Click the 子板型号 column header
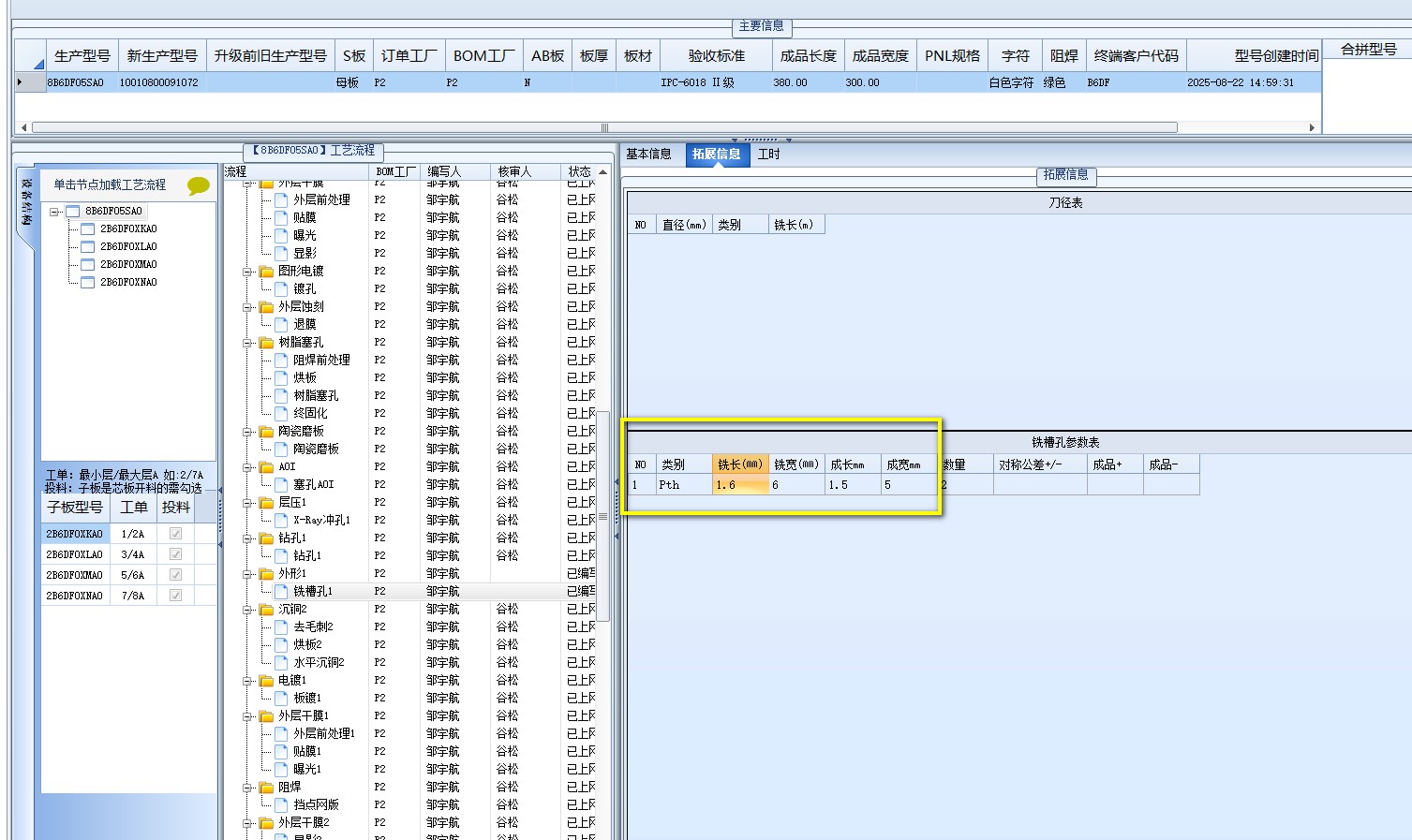 (75, 508)
